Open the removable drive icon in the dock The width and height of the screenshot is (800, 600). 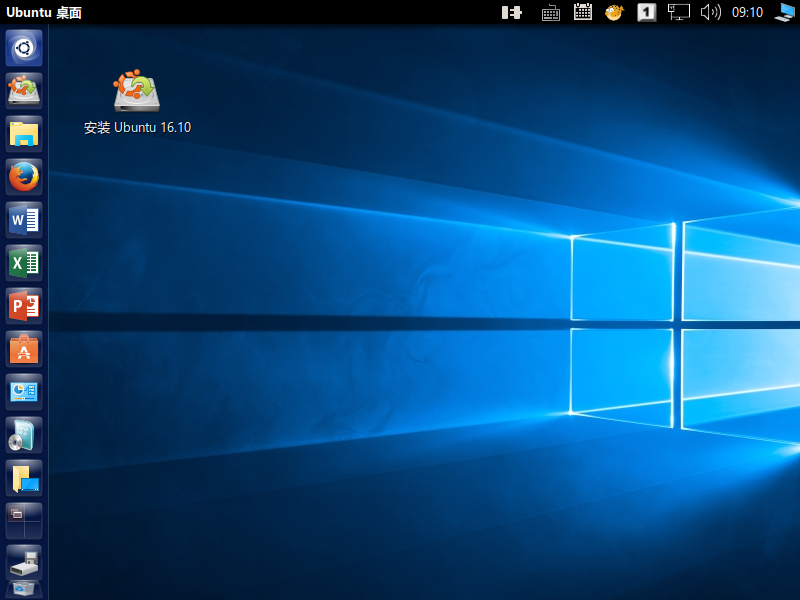tap(24, 562)
